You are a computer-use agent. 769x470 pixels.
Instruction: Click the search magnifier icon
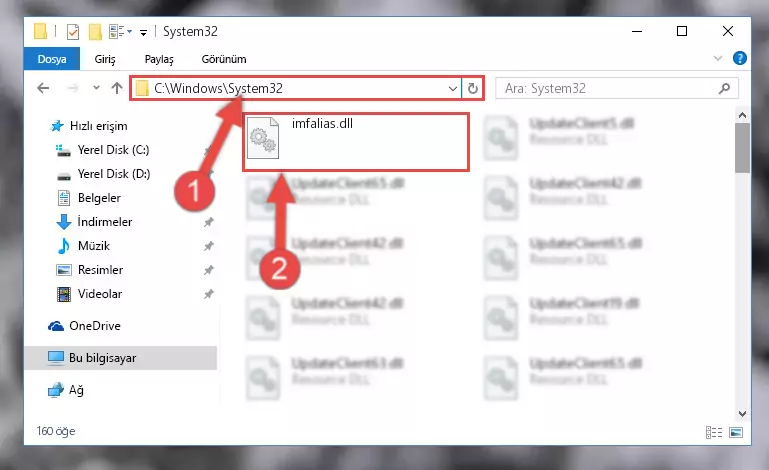click(724, 88)
